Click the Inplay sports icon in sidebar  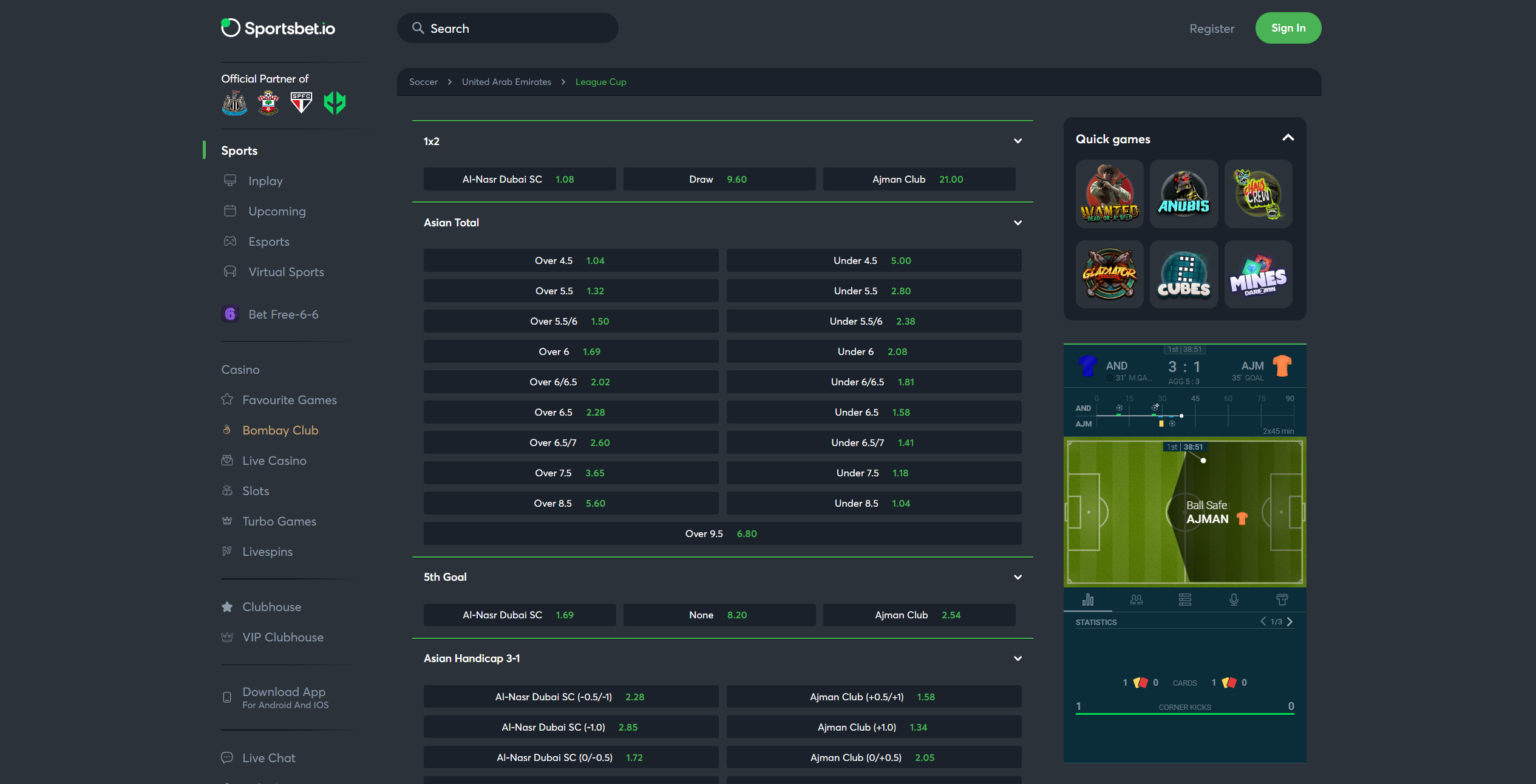pos(230,180)
